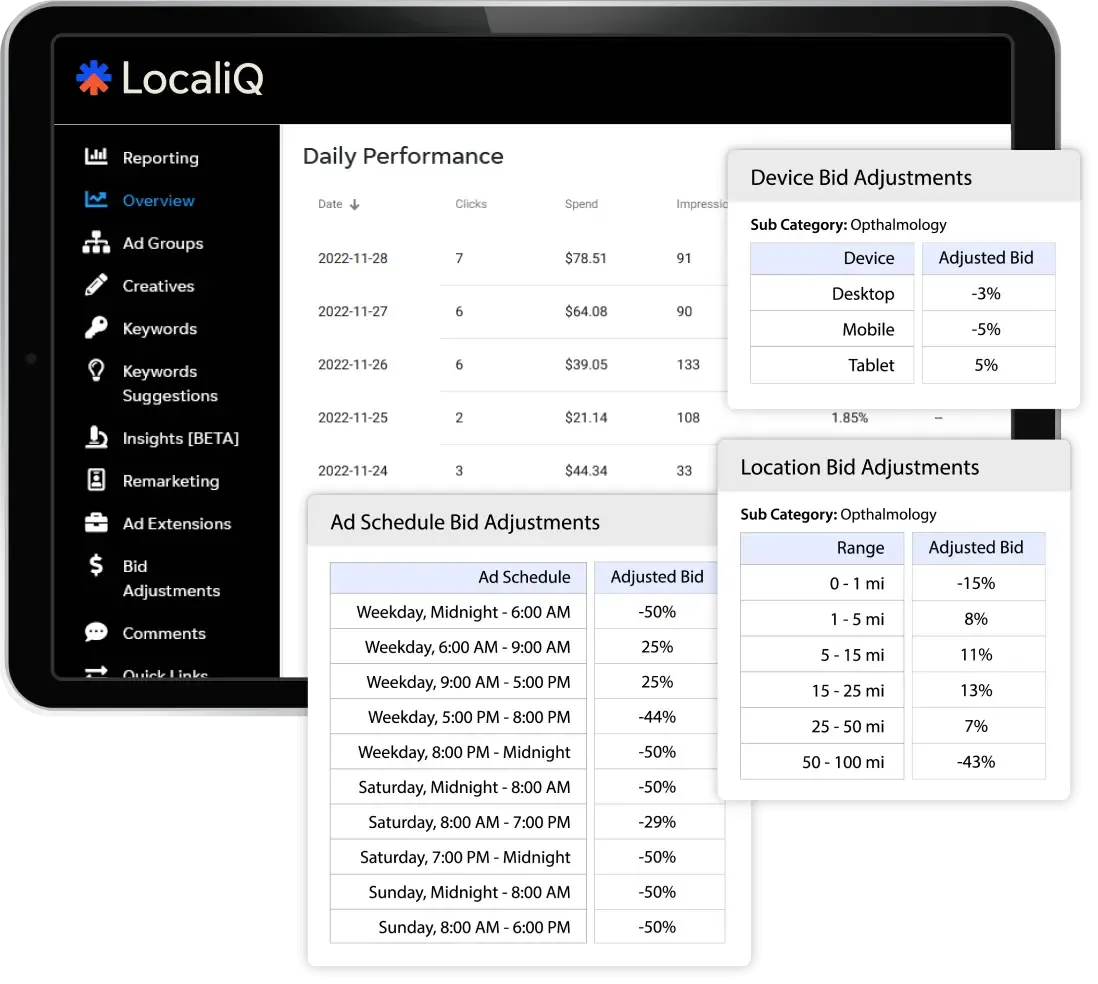This screenshot has width=1098, height=984.
Task: Open Ad Groups in the sidebar
Action: coord(163,243)
